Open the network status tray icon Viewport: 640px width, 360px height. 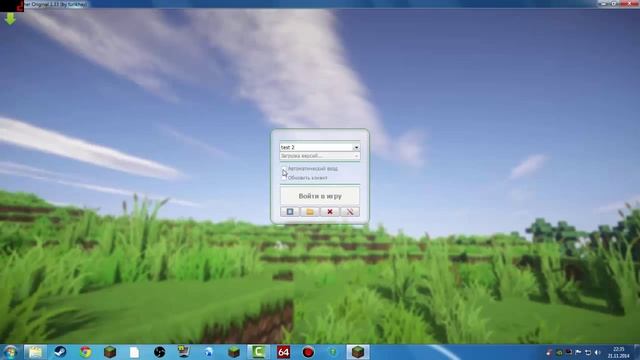tap(588, 352)
